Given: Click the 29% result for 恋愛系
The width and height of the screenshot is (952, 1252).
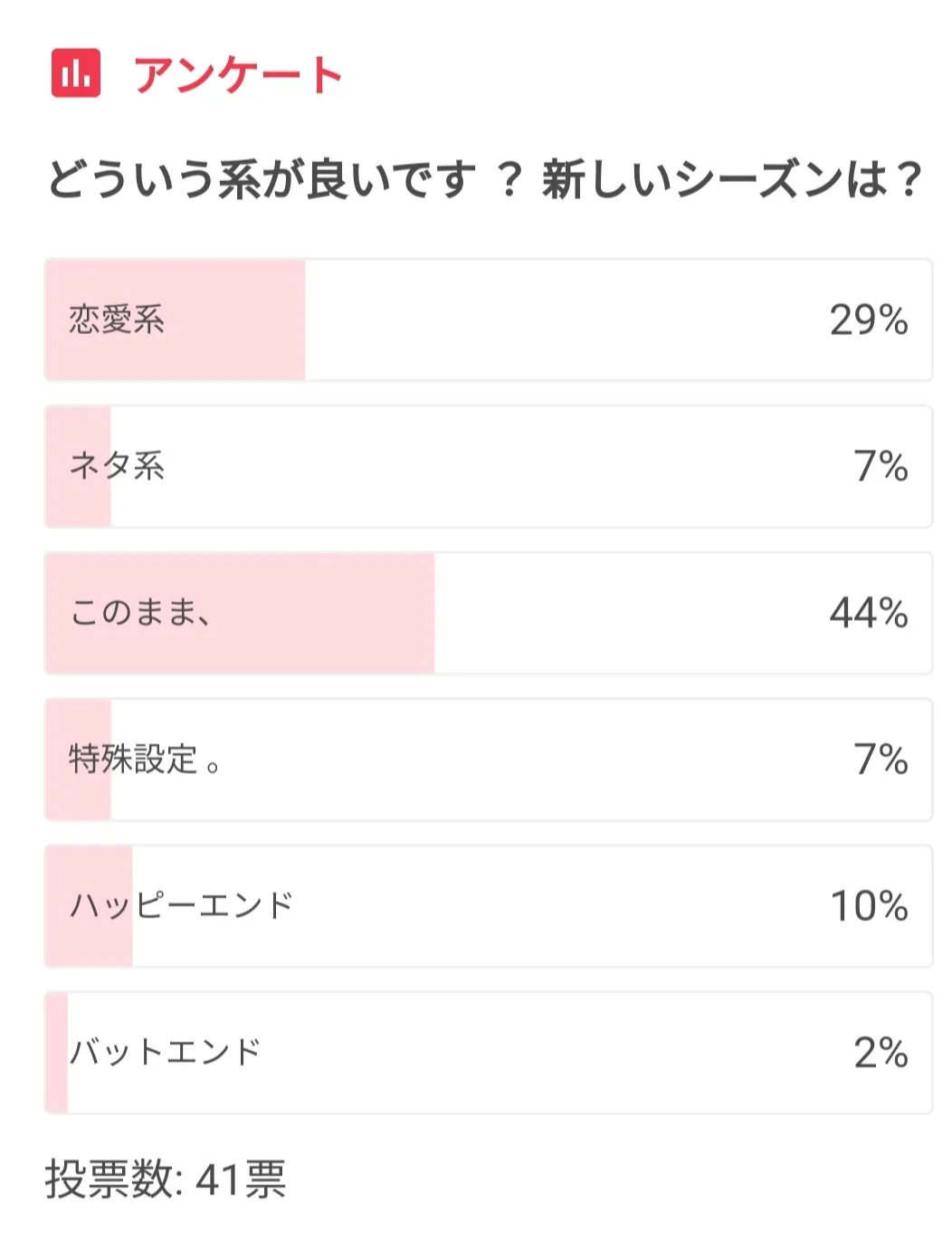Looking at the screenshot, I should point(868,320).
